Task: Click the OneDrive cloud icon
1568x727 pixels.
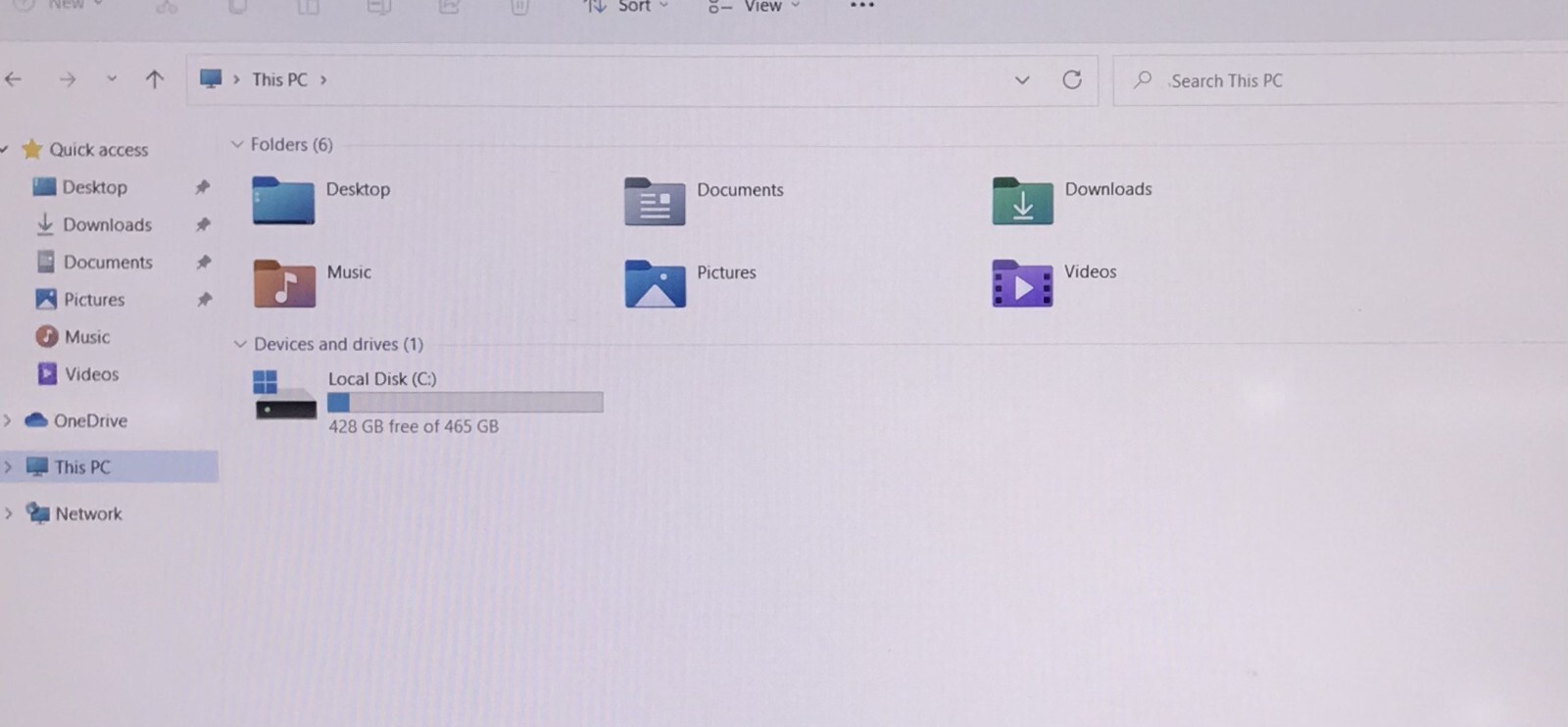Action: click(36, 420)
